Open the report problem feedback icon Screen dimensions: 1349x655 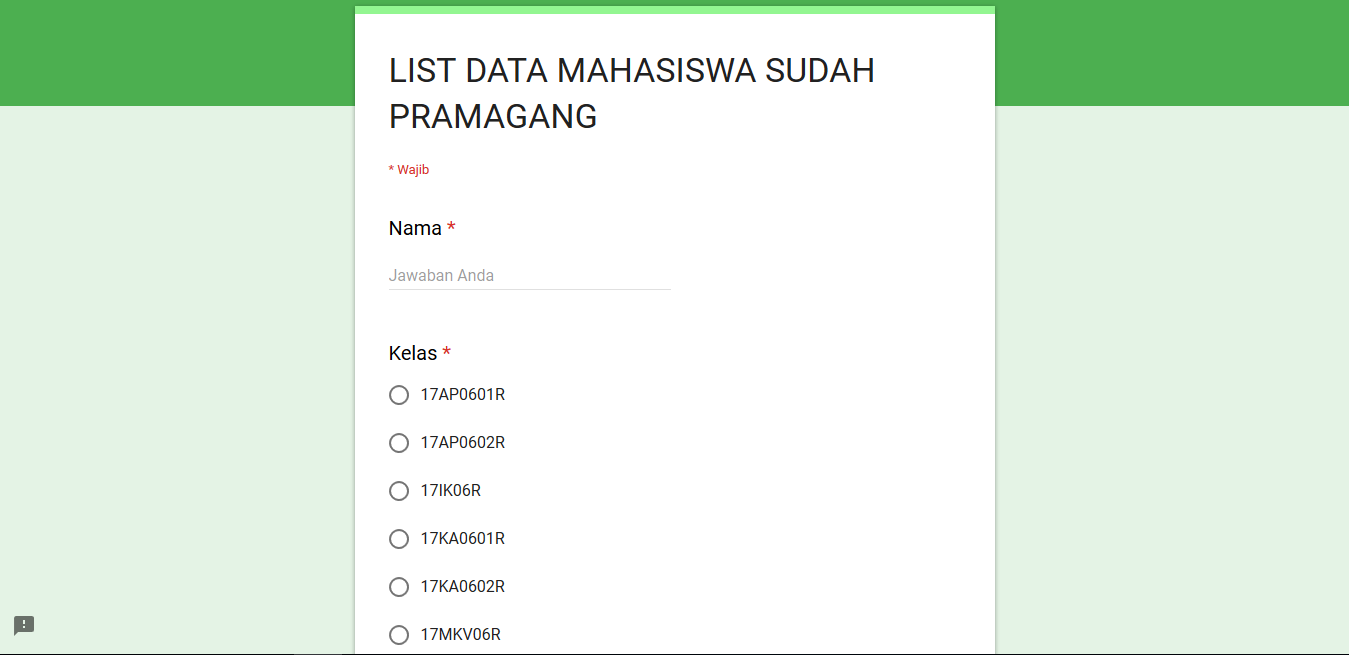(24, 626)
